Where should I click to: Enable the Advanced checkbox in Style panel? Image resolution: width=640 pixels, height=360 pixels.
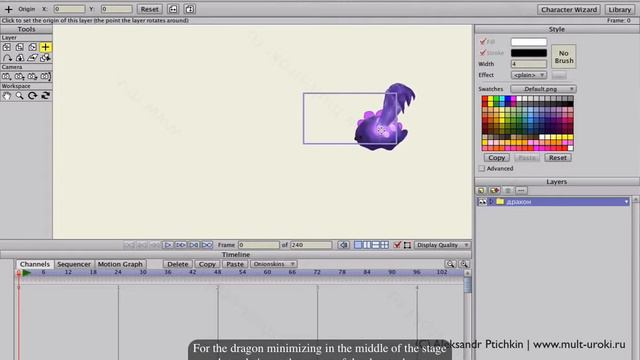pyautogui.click(x=482, y=168)
